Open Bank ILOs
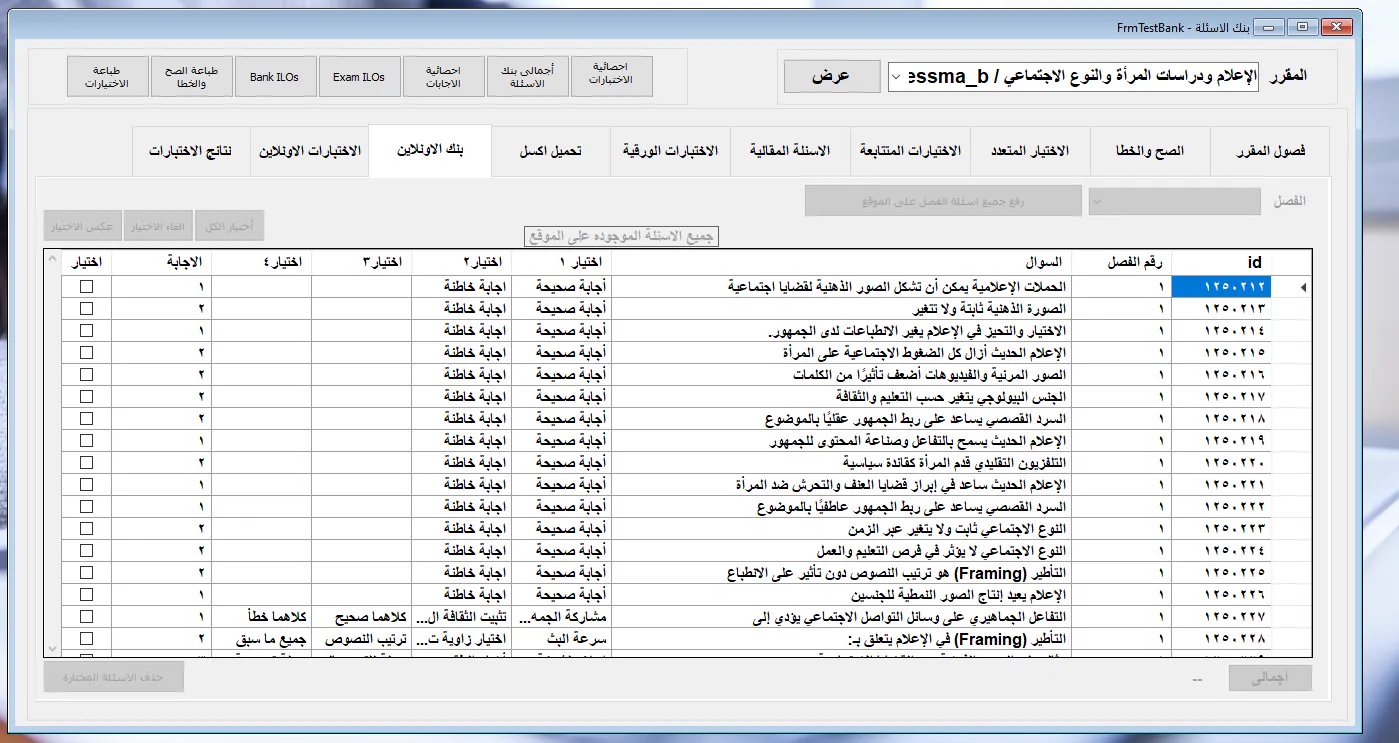Viewport: 1399px width, 743px height. pyautogui.click(x=275, y=77)
